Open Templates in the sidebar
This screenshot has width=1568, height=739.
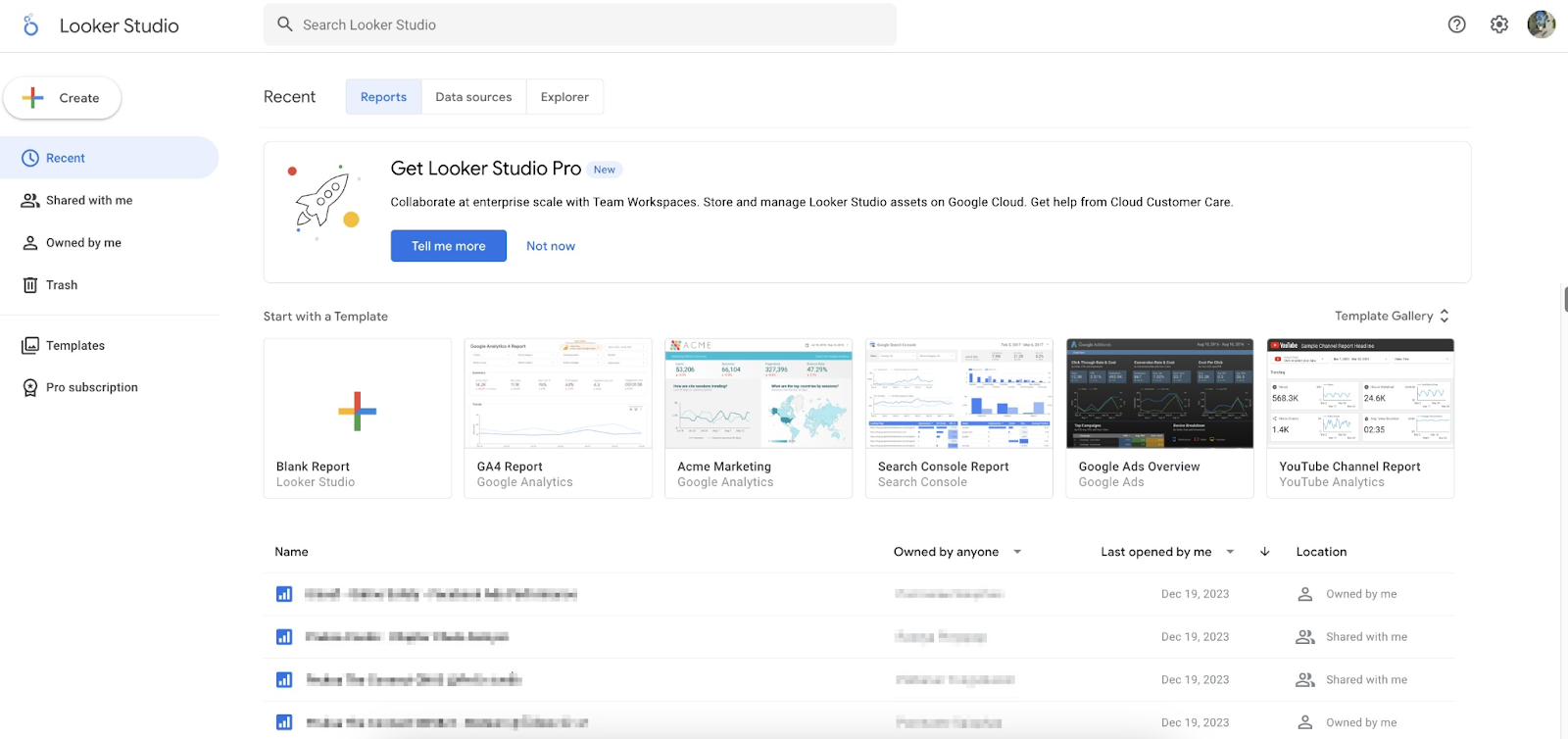point(109,345)
